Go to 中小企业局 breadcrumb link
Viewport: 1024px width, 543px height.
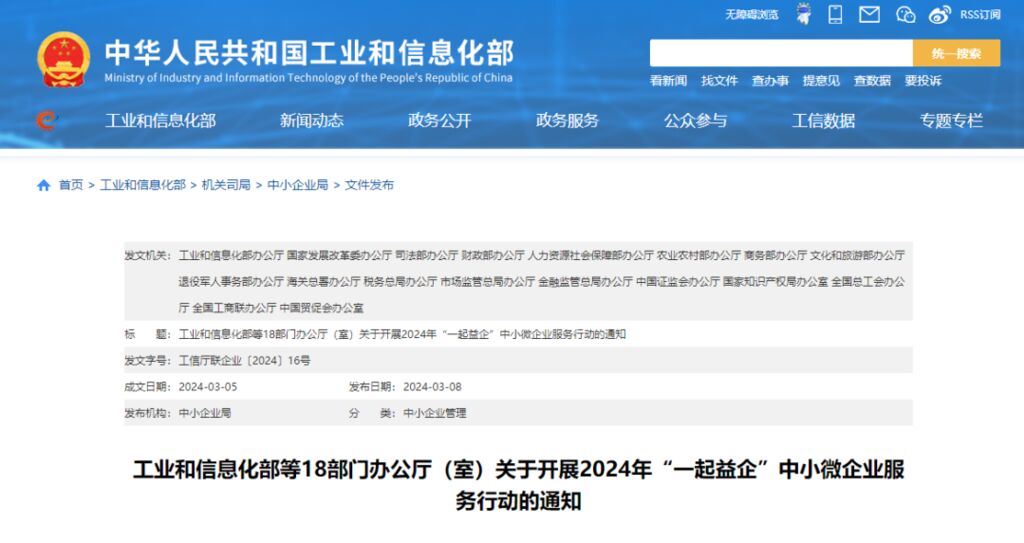coord(298,185)
